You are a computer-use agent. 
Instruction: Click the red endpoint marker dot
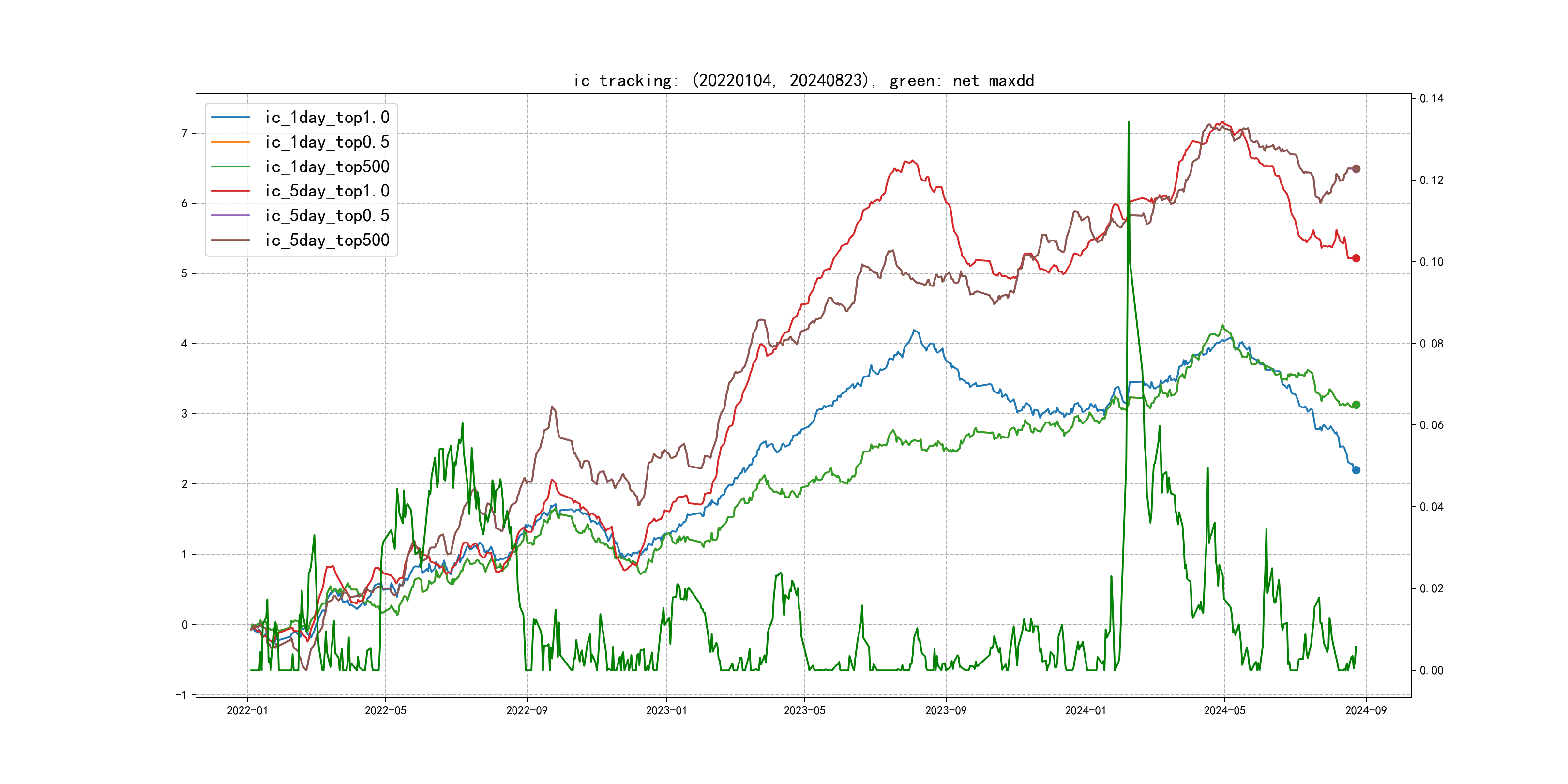[1356, 258]
